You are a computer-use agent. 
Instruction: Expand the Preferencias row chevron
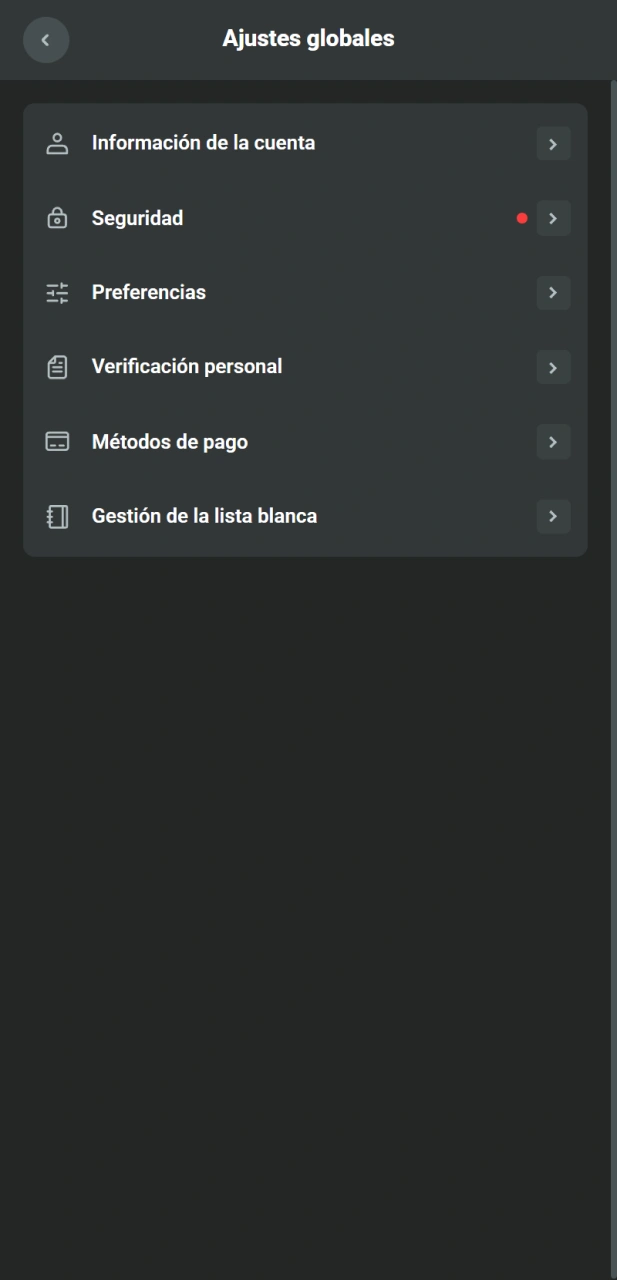[553, 293]
